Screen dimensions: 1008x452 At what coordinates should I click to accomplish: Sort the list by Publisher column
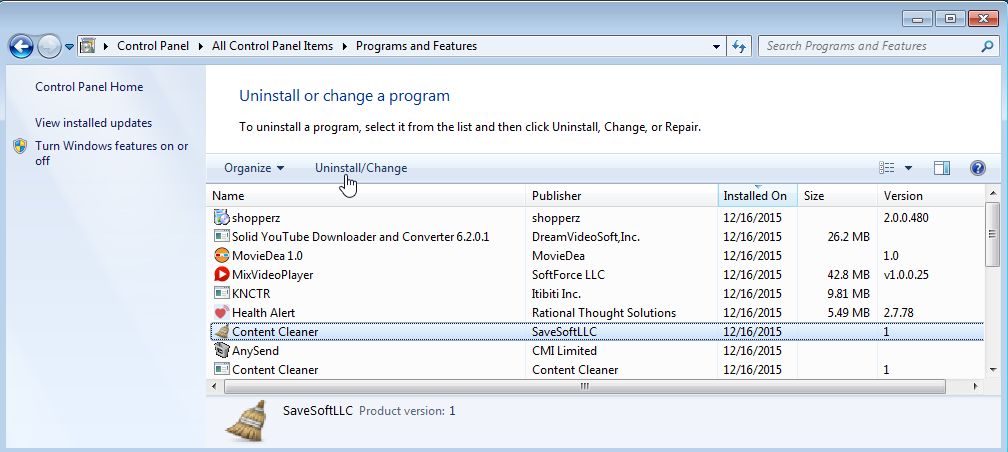coord(556,196)
